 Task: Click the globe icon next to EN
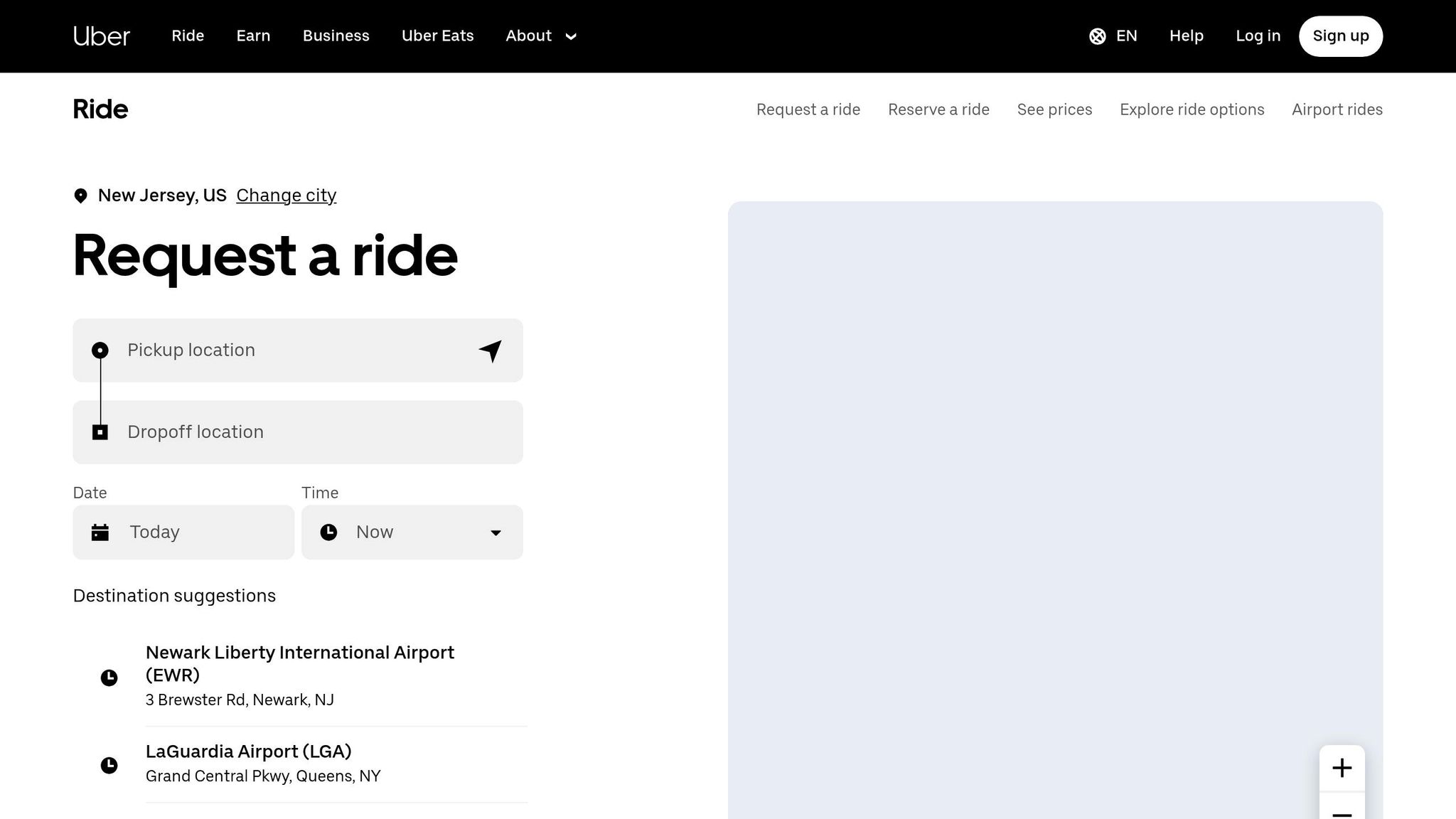pyautogui.click(x=1098, y=36)
